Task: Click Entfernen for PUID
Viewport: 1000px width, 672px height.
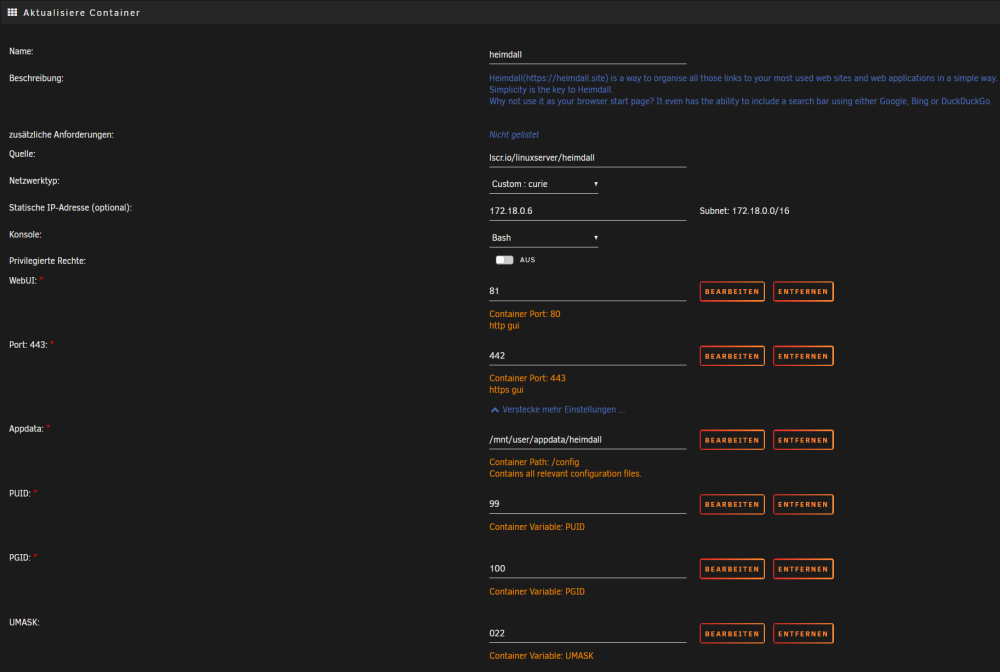Action: click(803, 504)
